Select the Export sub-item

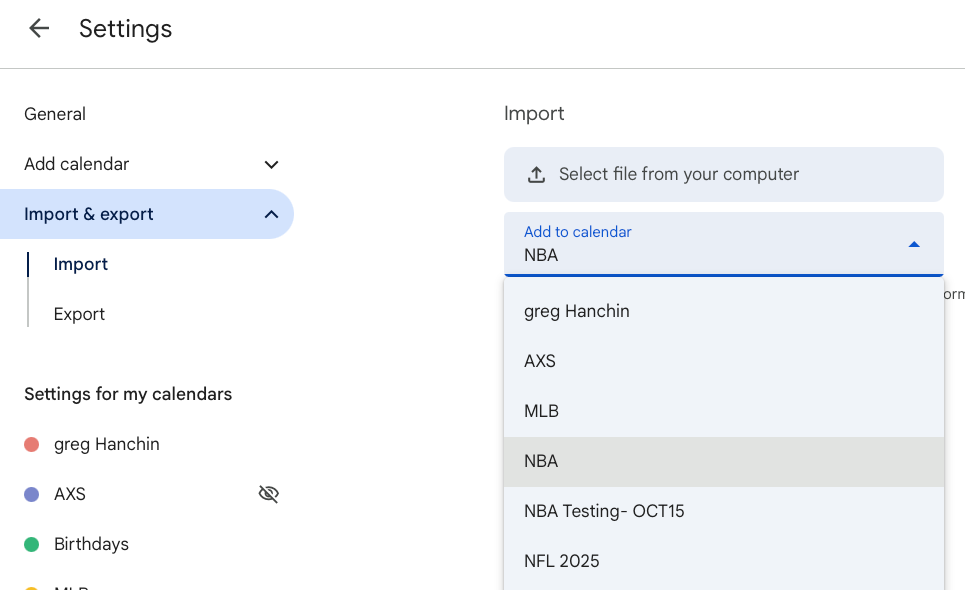(x=79, y=314)
